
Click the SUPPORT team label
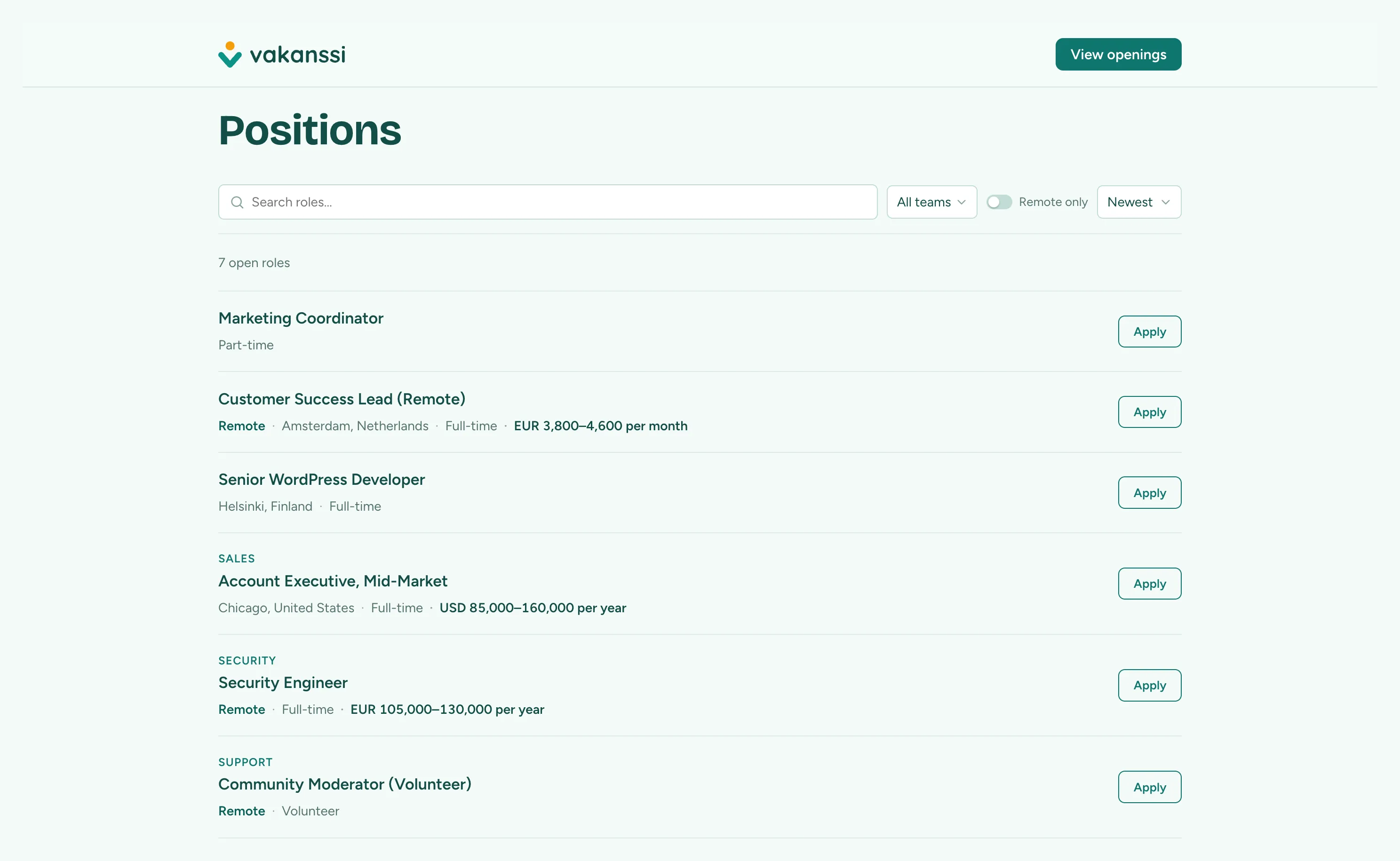click(x=246, y=762)
